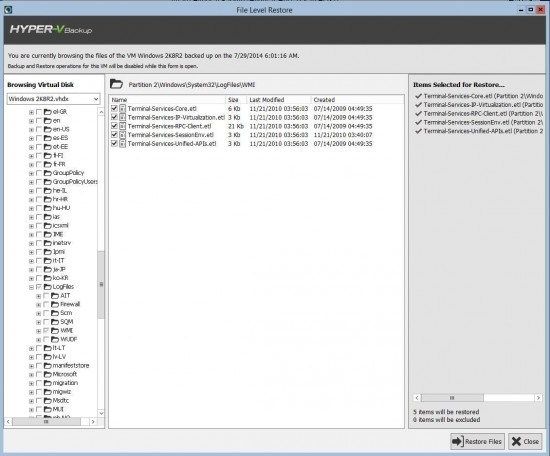Uncheck Terminal-Services-Unified-APIs.etl checkbox
Viewport: 550px width, 456px height.
tap(114, 143)
